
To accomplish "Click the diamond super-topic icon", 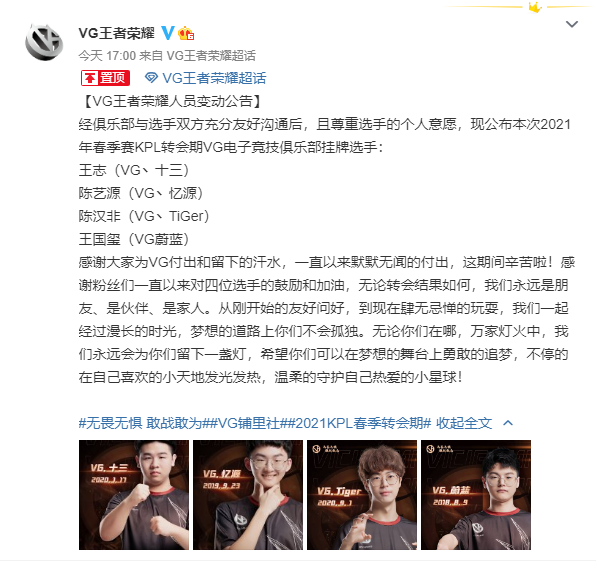I will [x=151, y=78].
